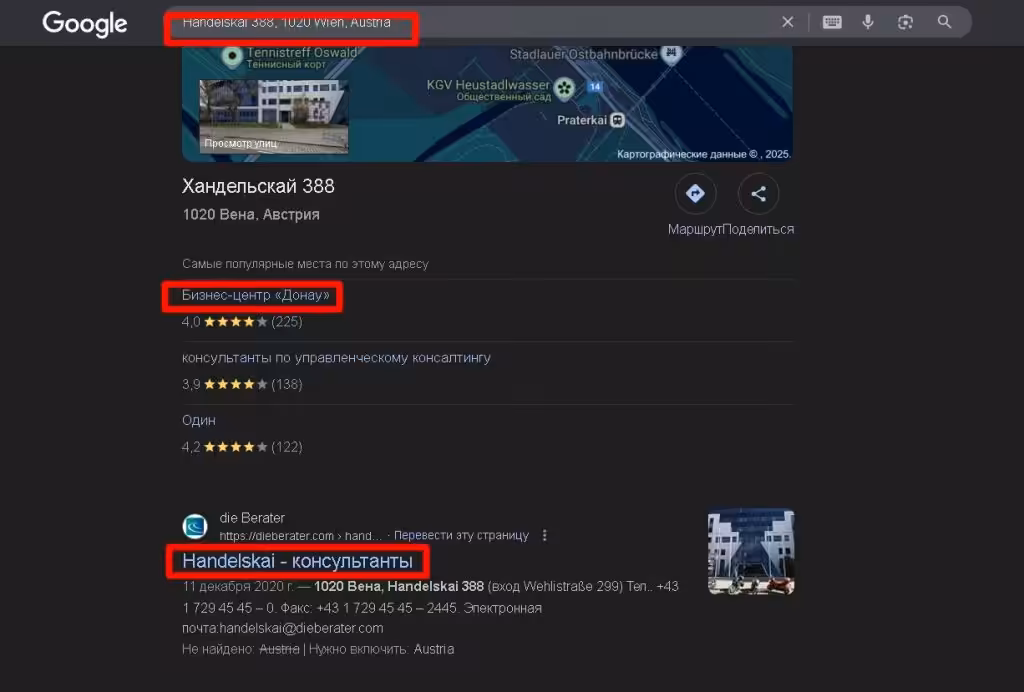
Task: Click the Картографические данные copyright text
Action: (704, 154)
